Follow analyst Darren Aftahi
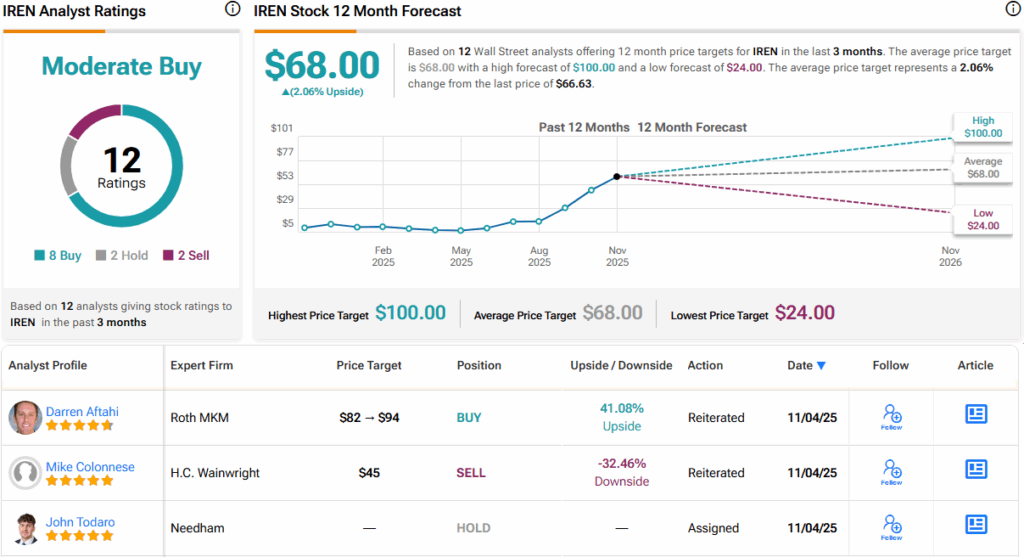The image size is (1024, 557). pyautogui.click(x=891, y=417)
